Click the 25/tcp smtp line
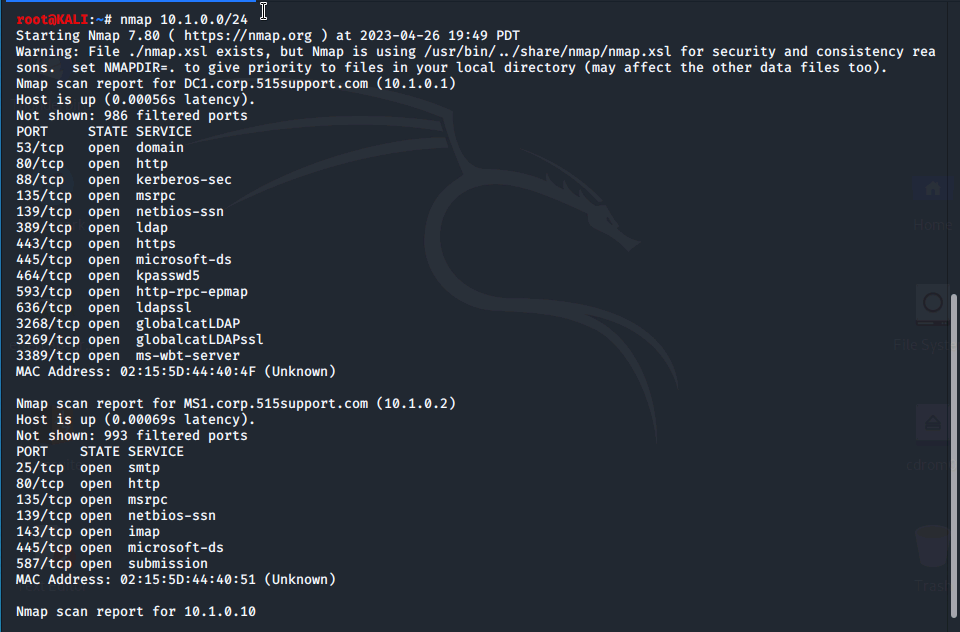960x632 pixels. tap(88, 468)
